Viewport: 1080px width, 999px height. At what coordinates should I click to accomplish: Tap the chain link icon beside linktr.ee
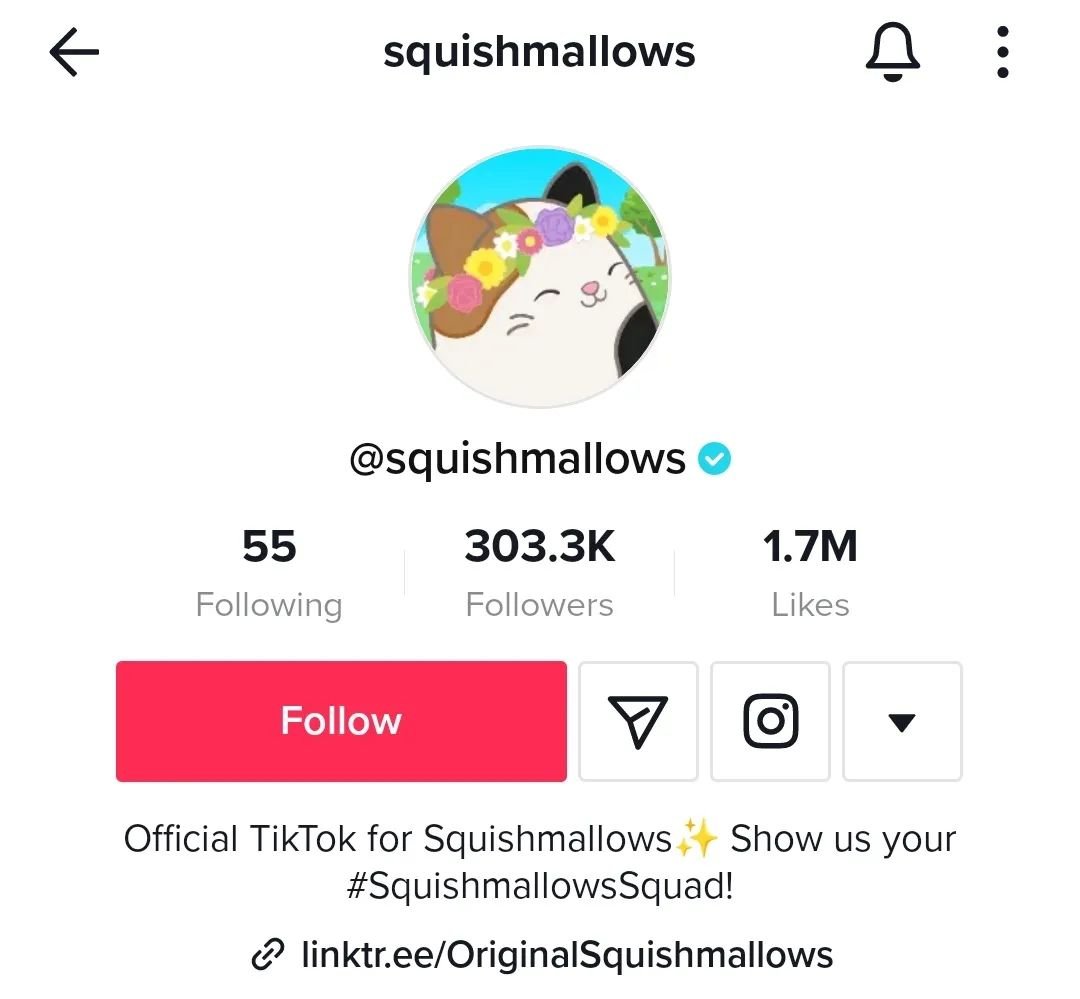pos(268,954)
